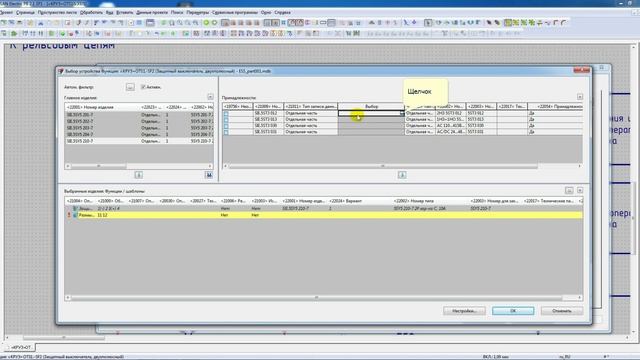
Task: Tick the checkbox in the 5ST3 030 accessory row
Action: (226, 126)
